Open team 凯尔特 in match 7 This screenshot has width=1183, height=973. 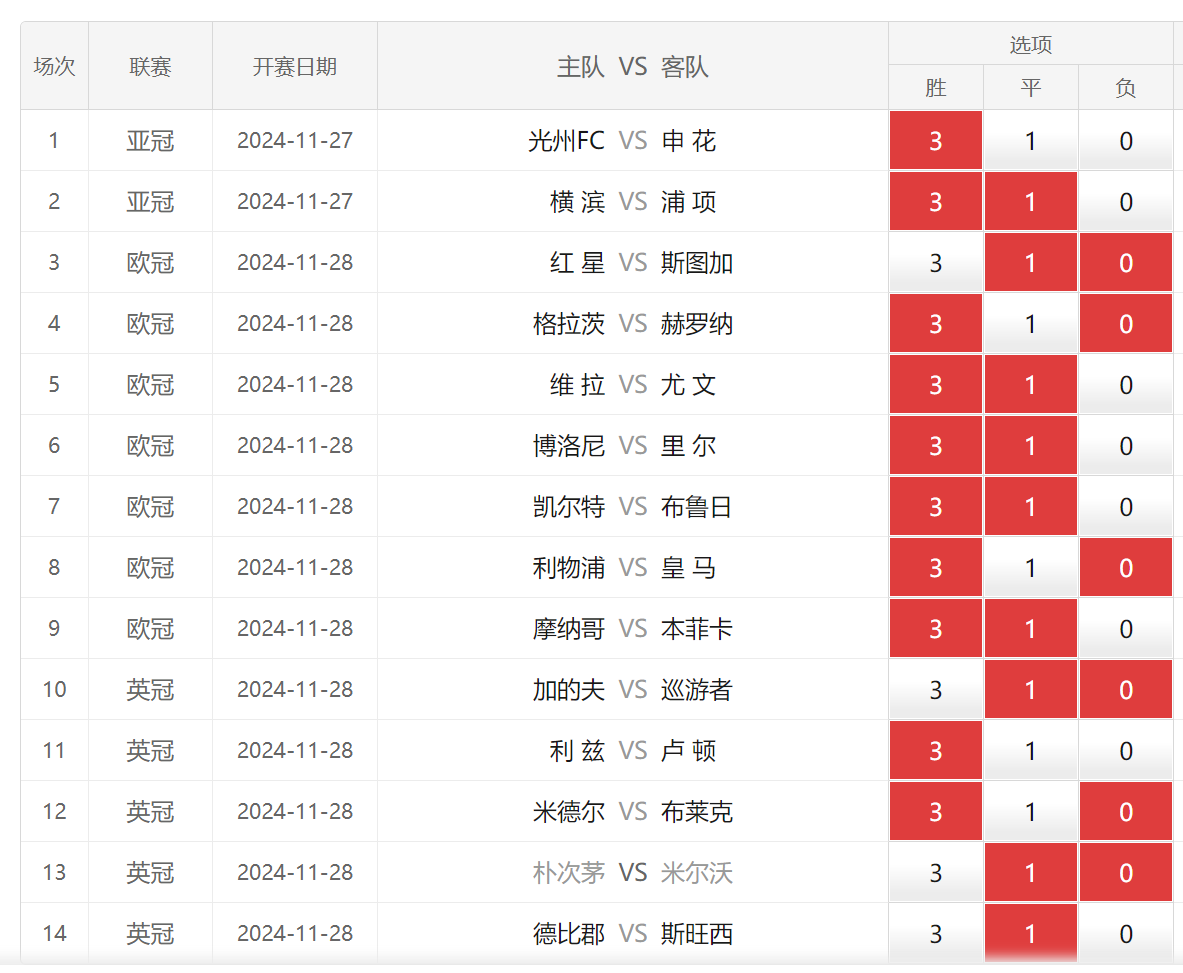click(x=568, y=507)
